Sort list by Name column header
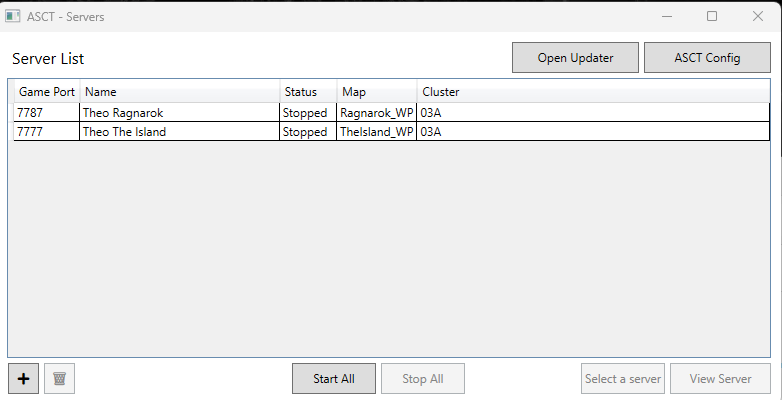Image resolution: width=782 pixels, height=400 pixels. pos(180,92)
